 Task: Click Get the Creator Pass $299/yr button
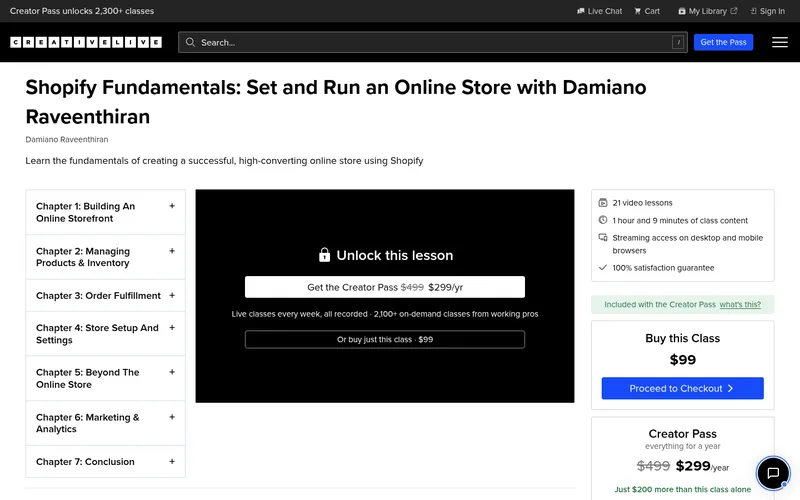pyautogui.click(x=385, y=287)
